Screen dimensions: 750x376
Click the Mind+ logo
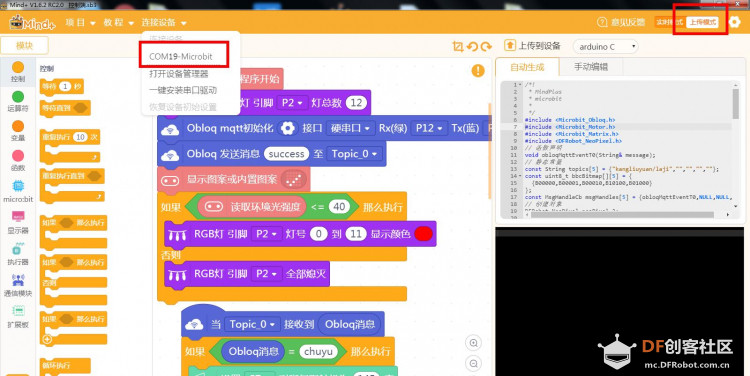(x=32, y=22)
